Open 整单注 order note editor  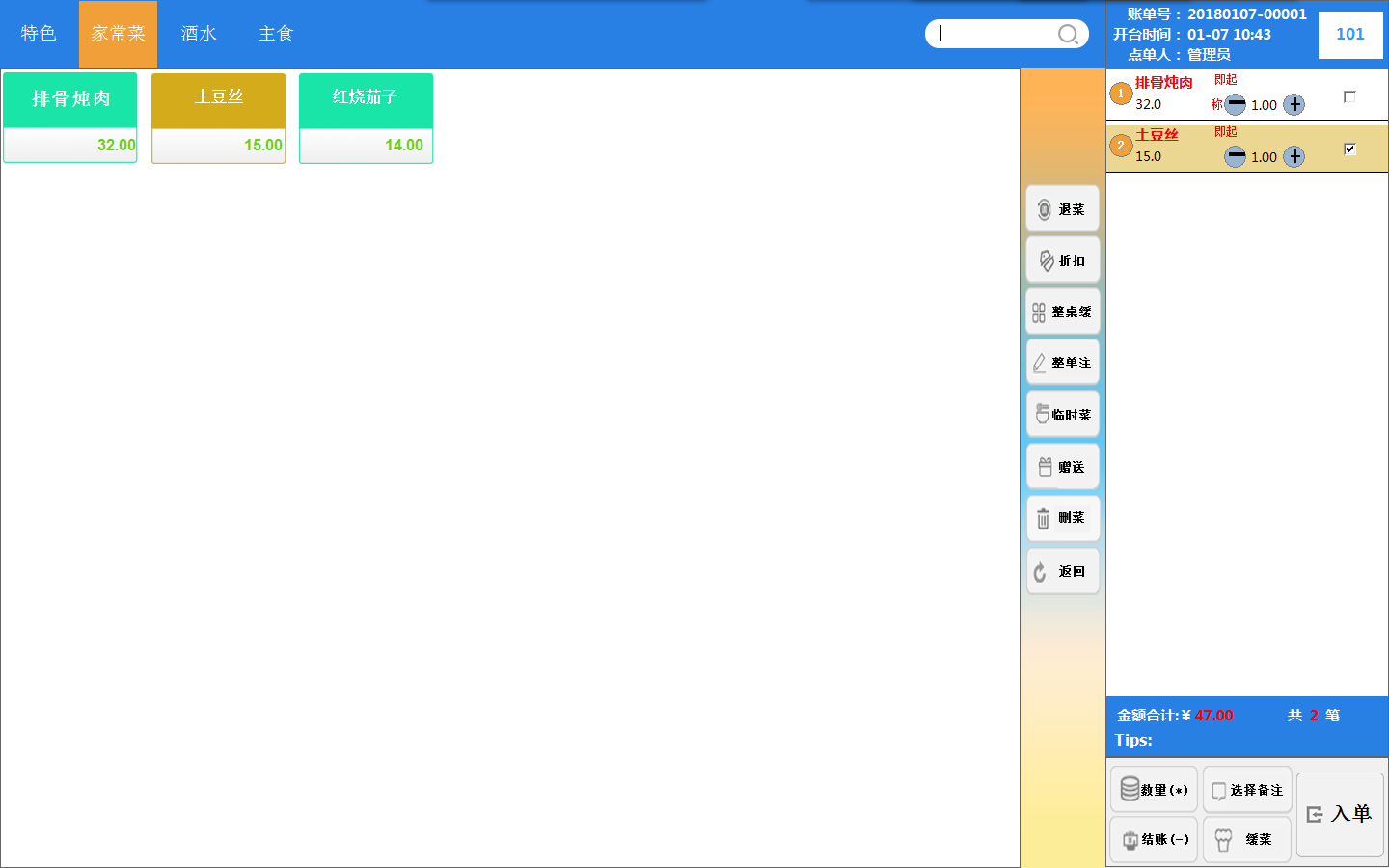[1062, 364]
